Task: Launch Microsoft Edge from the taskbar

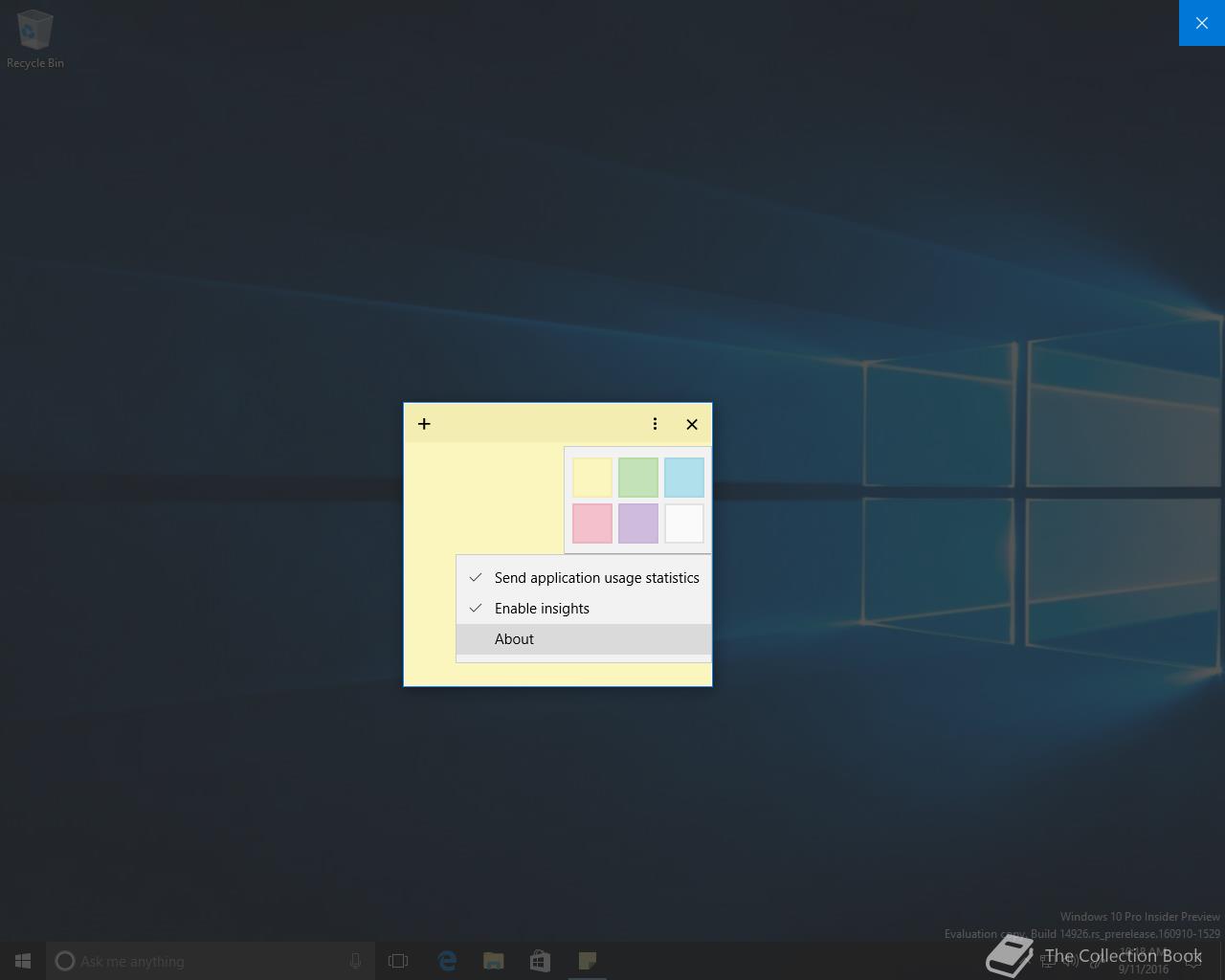Action: pos(447,961)
